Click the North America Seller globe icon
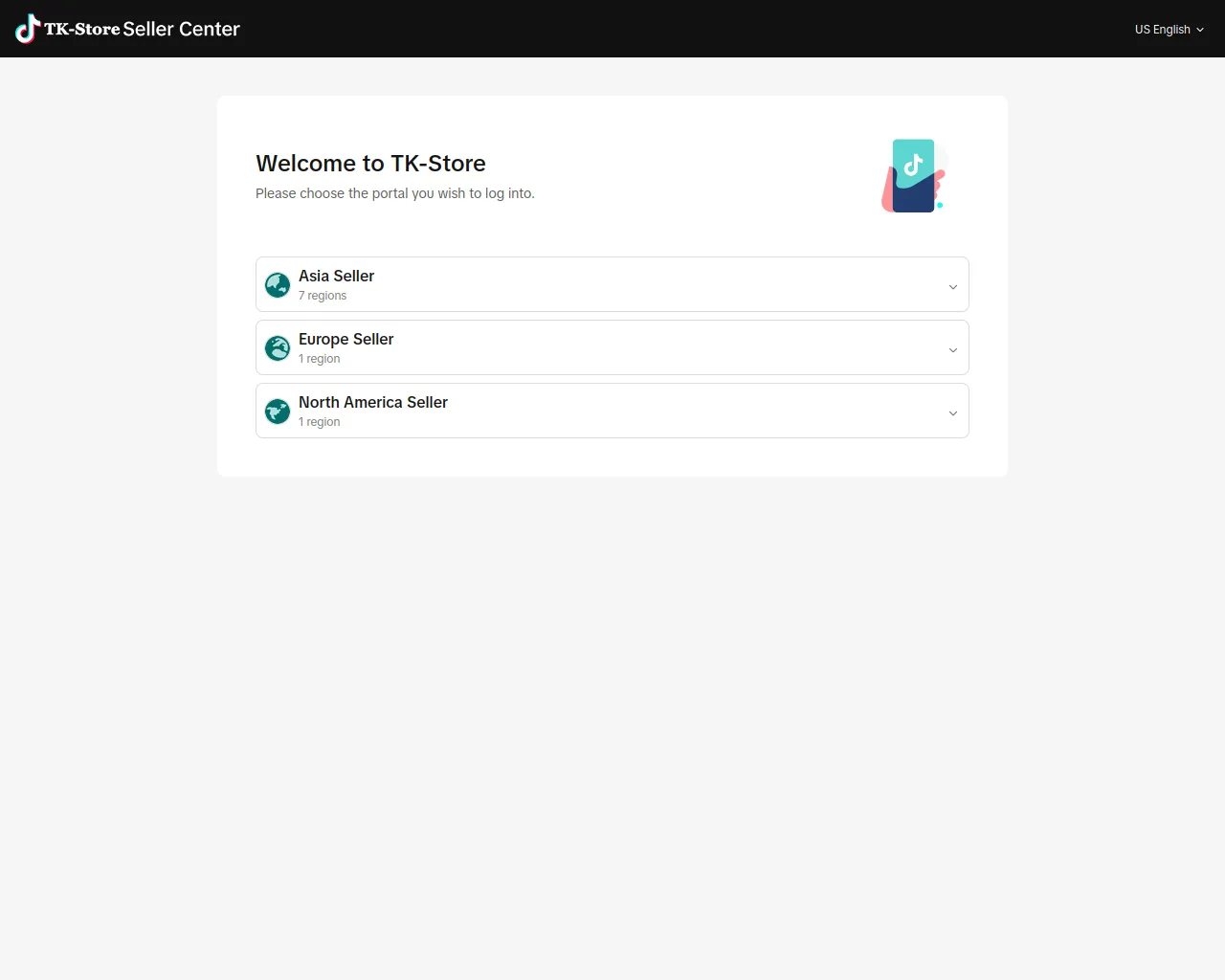The height and width of the screenshot is (980, 1225). pyautogui.click(x=278, y=412)
